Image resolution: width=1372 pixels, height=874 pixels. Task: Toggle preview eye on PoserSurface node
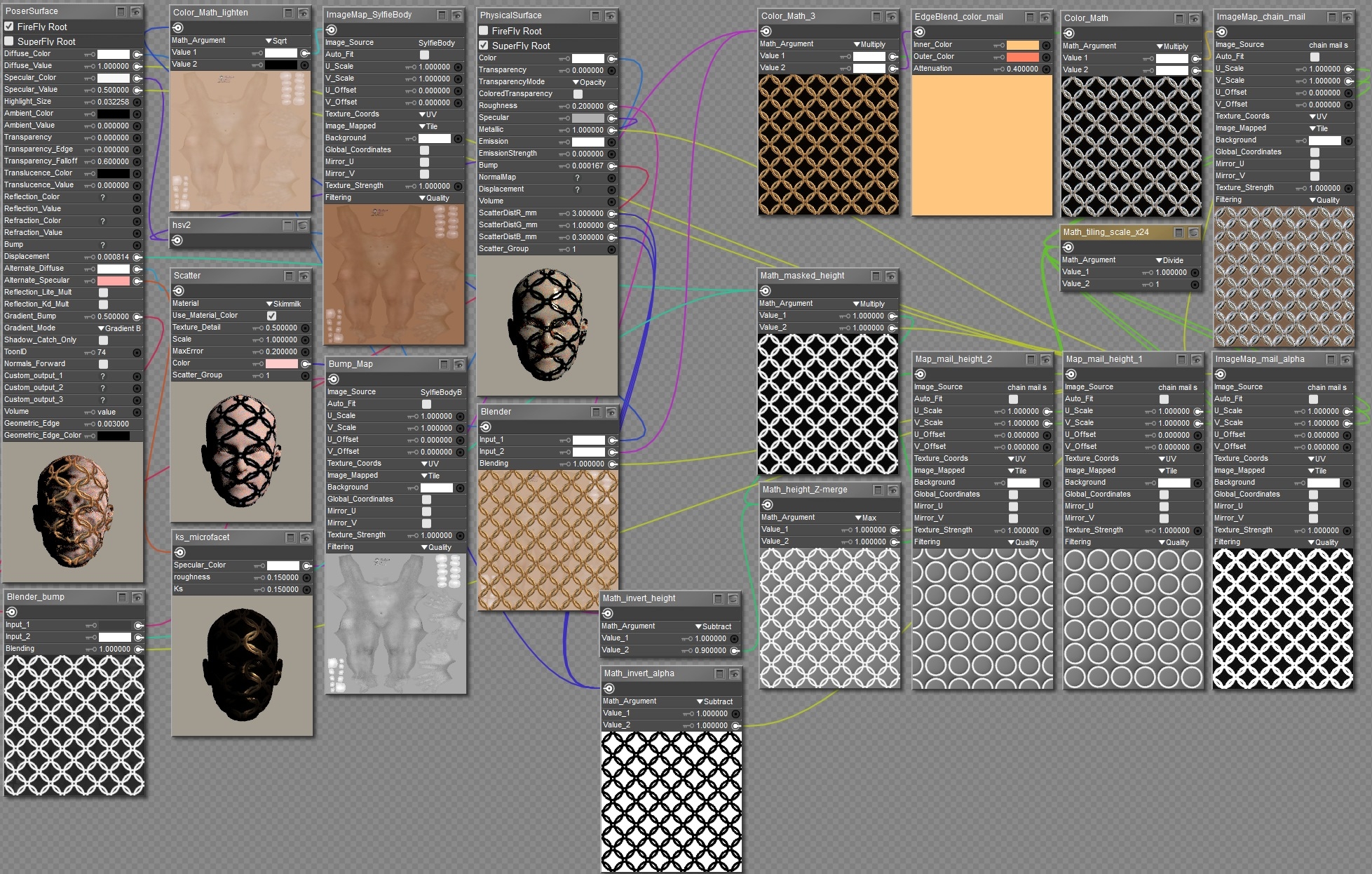(136, 12)
